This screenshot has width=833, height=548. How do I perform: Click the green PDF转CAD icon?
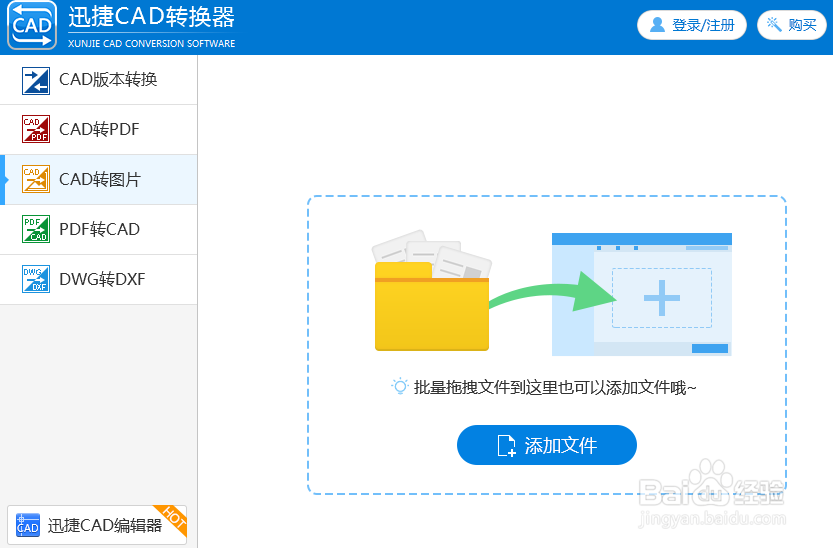tap(36, 229)
